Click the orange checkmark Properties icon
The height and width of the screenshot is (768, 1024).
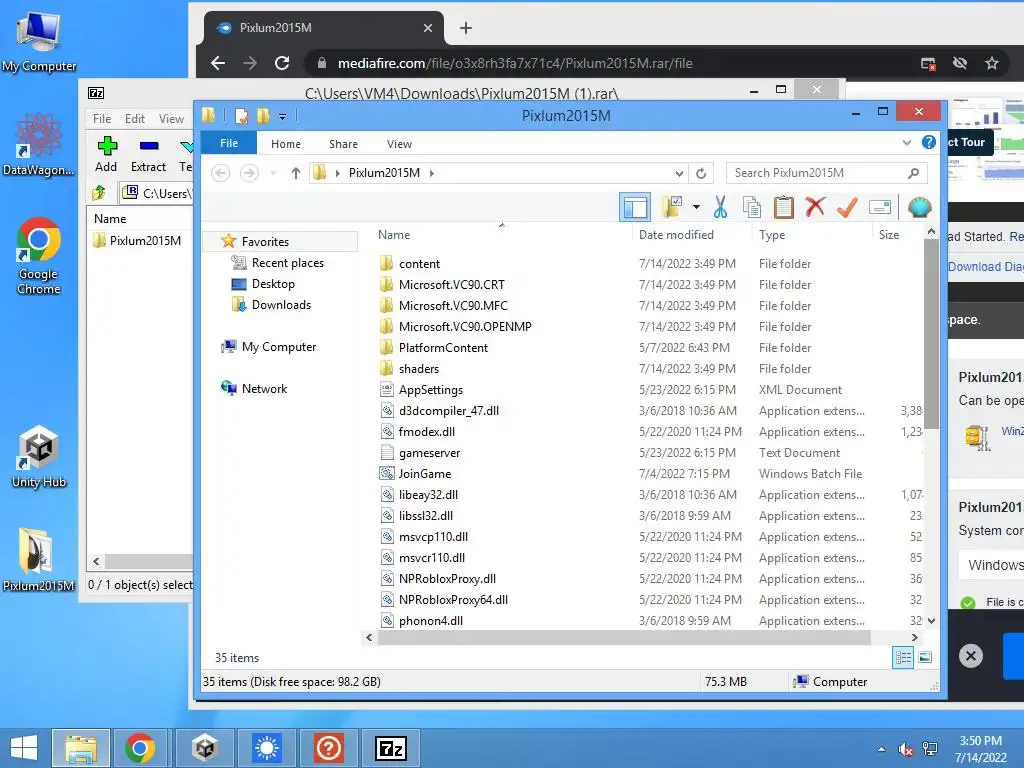pyautogui.click(x=847, y=208)
